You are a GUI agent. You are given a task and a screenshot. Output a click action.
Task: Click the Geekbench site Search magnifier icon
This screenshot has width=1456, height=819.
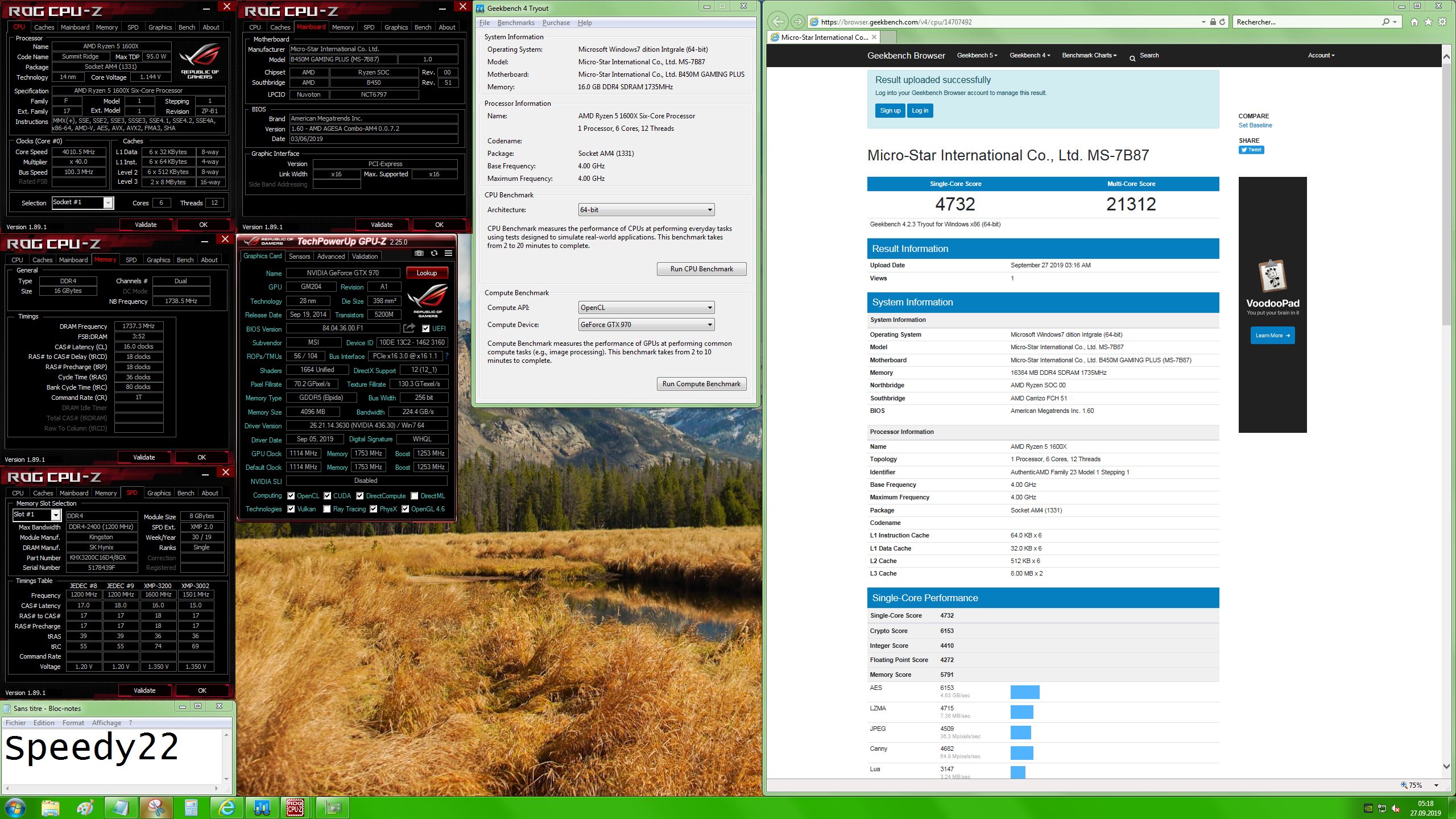(1132, 58)
